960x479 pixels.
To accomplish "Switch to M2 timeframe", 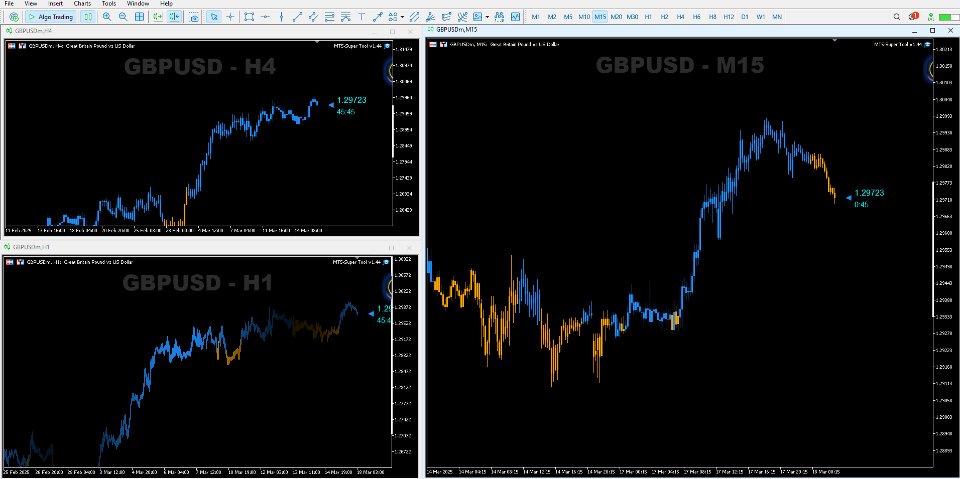I will (552, 17).
